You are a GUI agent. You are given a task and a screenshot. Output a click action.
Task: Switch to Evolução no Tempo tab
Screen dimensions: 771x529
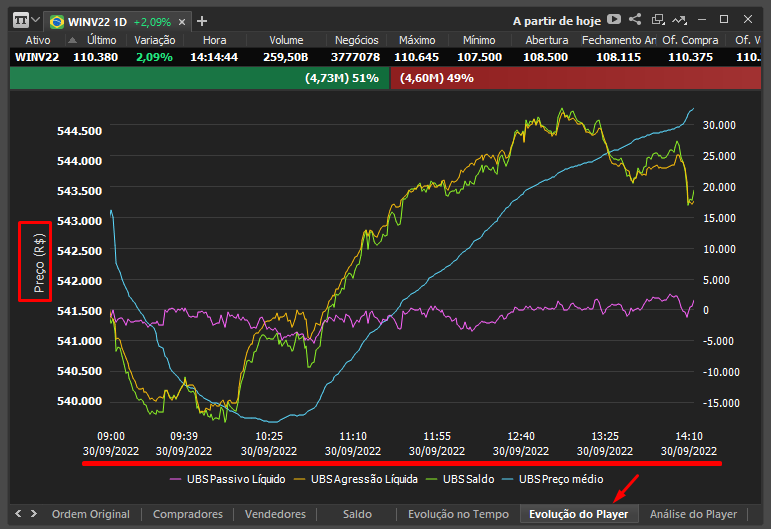(x=458, y=514)
